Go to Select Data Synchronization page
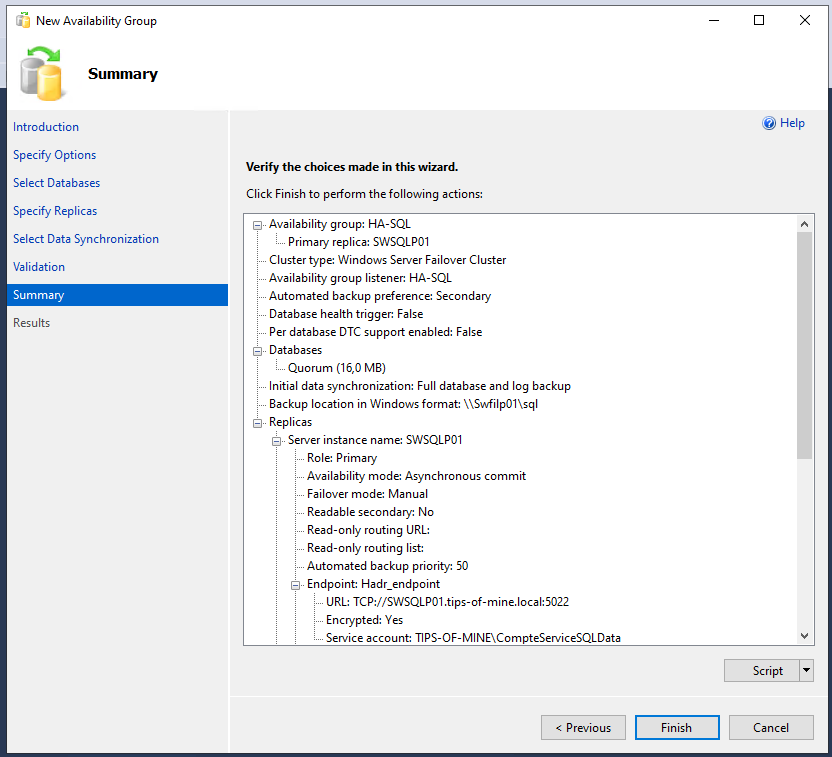This screenshot has width=832, height=757. click(86, 239)
